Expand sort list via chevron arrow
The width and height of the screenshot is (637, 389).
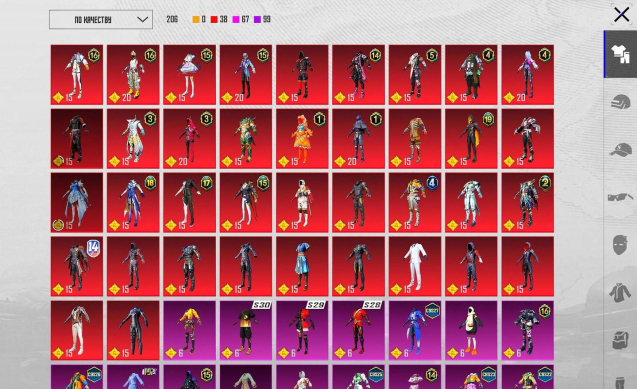(x=142, y=19)
